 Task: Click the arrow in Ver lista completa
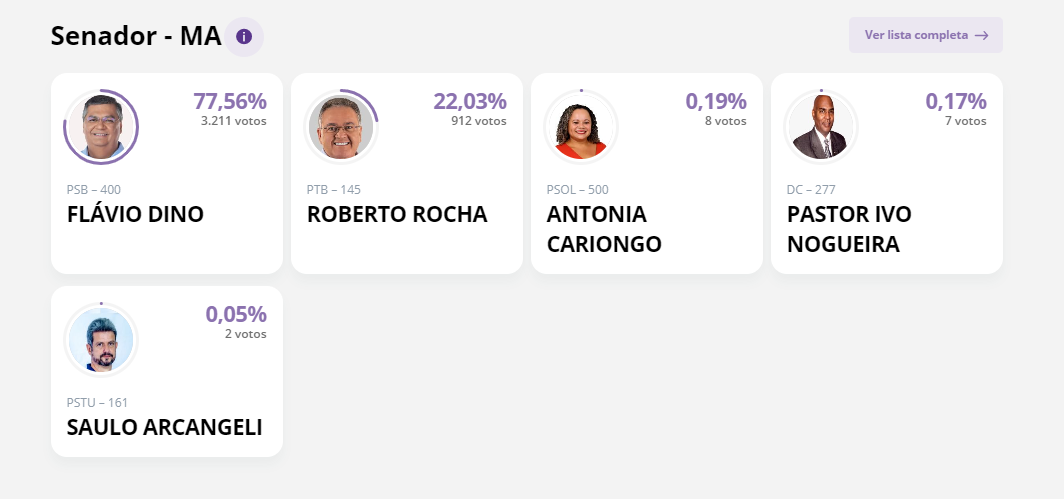(982, 35)
